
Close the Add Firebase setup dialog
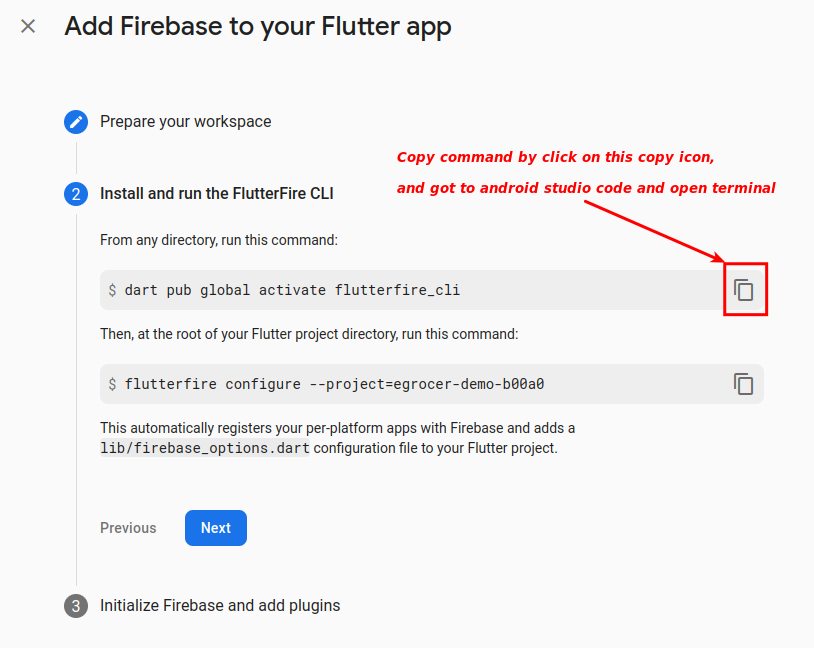28,26
